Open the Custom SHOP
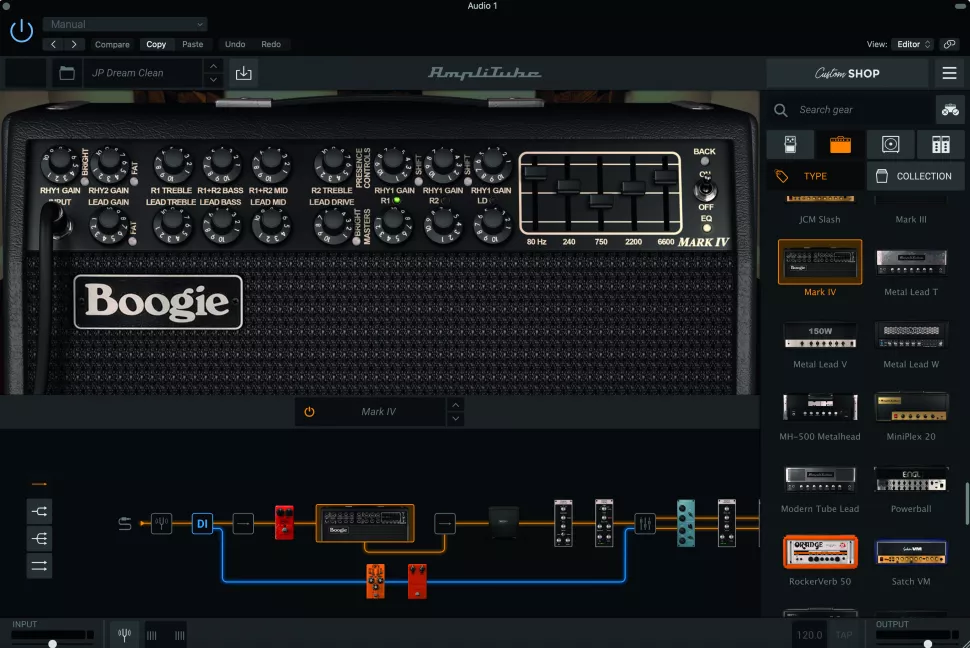The height and width of the screenshot is (648, 970). click(x=847, y=73)
